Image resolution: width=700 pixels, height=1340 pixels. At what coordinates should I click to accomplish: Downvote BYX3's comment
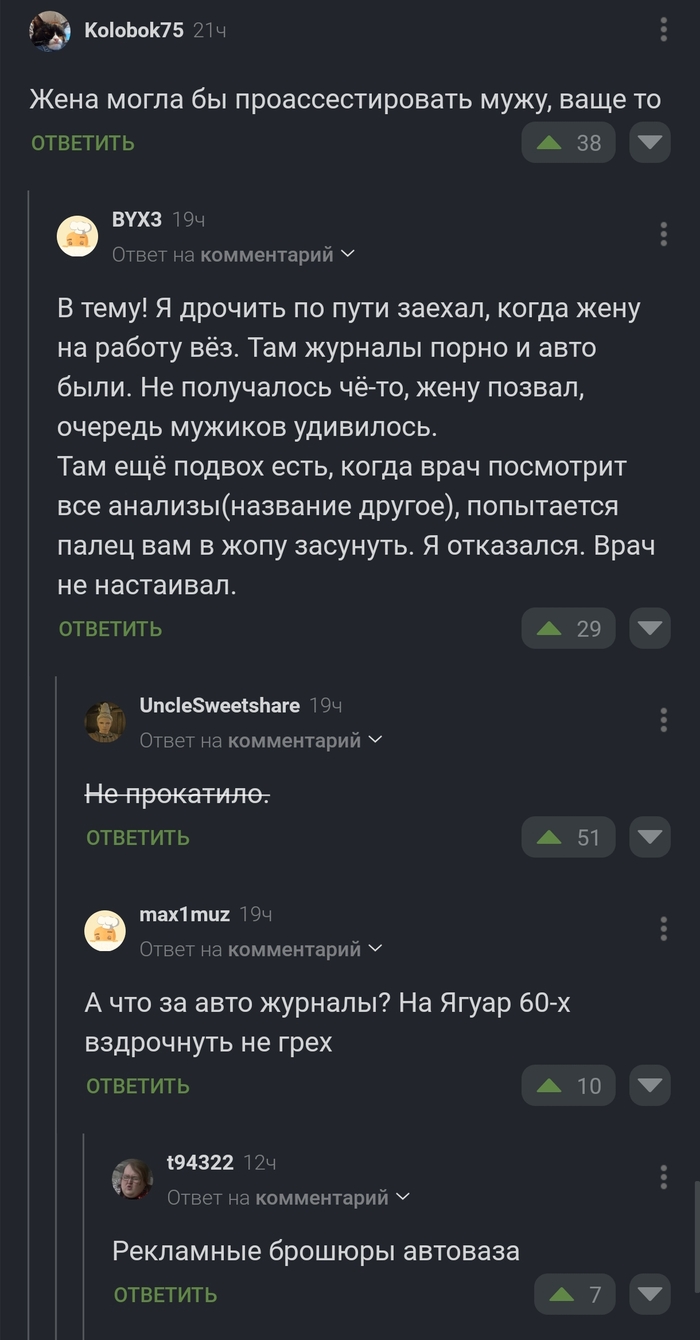(x=650, y=629)
